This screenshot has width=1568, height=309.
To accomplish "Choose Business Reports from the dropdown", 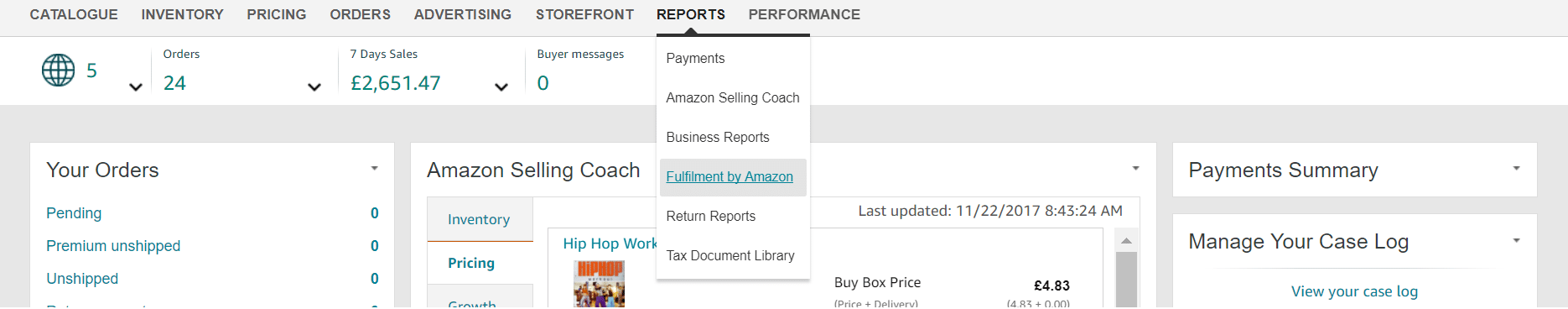I will 718,138.
